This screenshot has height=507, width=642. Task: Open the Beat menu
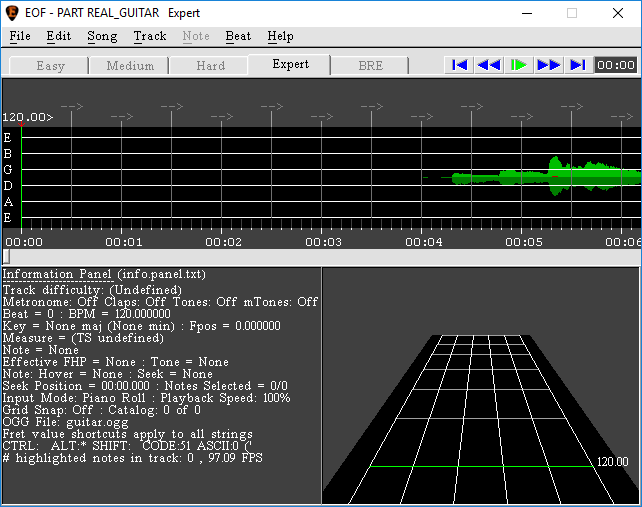coord(238,36)
